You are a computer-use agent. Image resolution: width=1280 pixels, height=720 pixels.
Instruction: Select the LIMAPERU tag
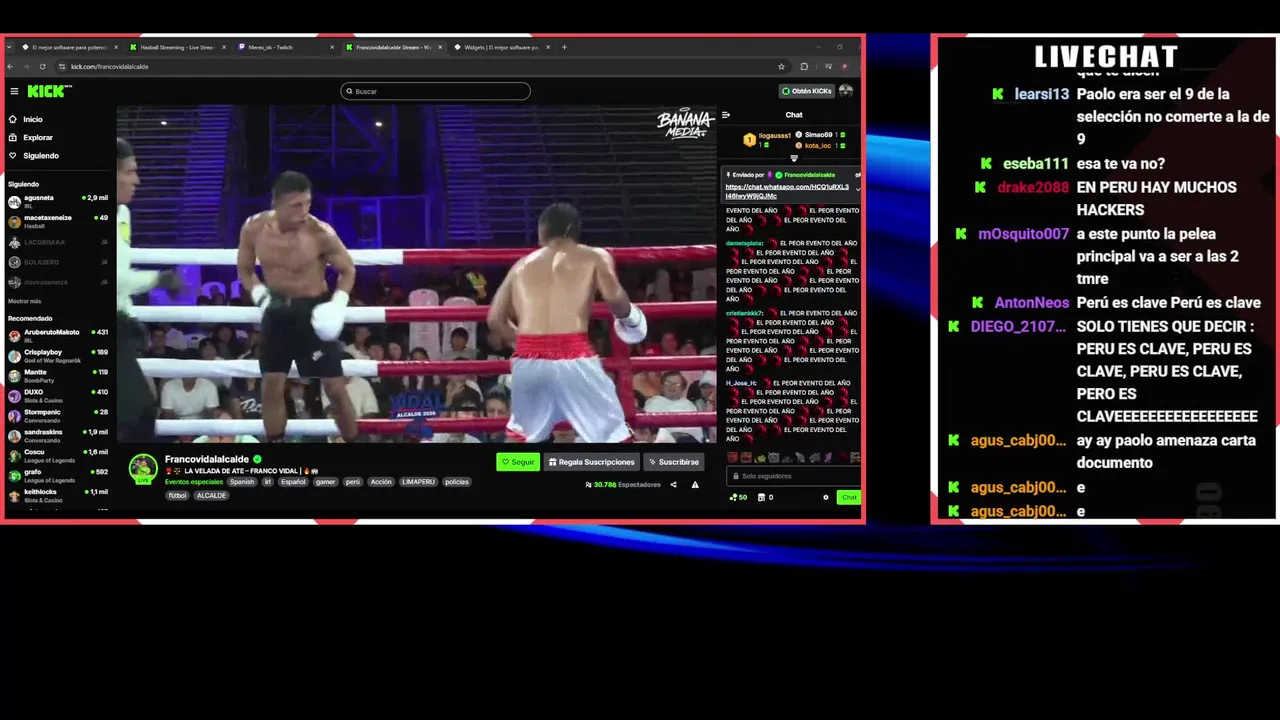419,482
